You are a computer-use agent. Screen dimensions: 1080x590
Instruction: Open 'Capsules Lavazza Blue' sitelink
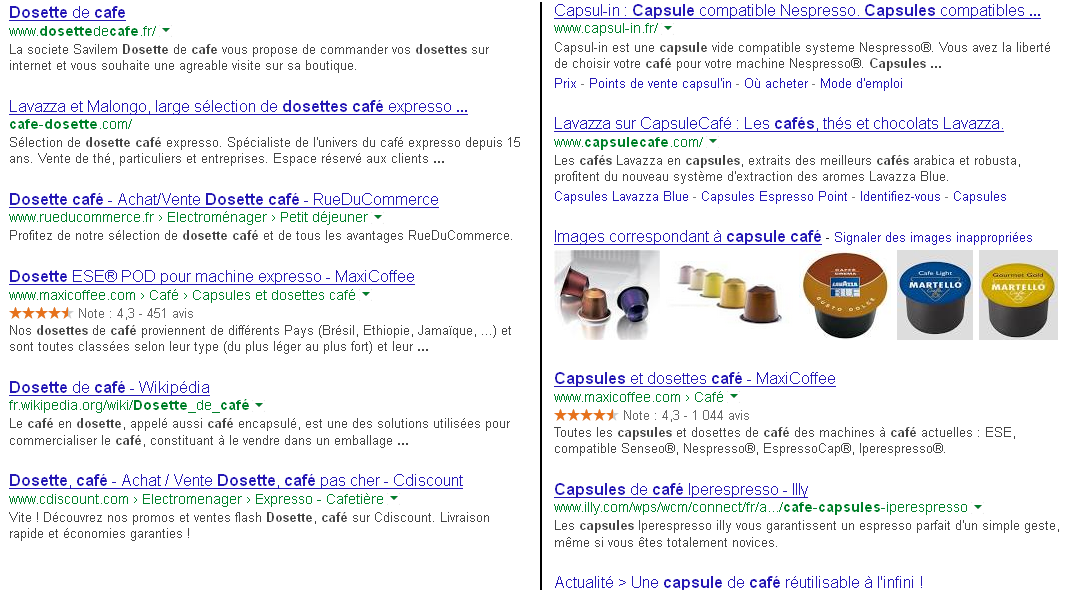click(x=621, y=196)
